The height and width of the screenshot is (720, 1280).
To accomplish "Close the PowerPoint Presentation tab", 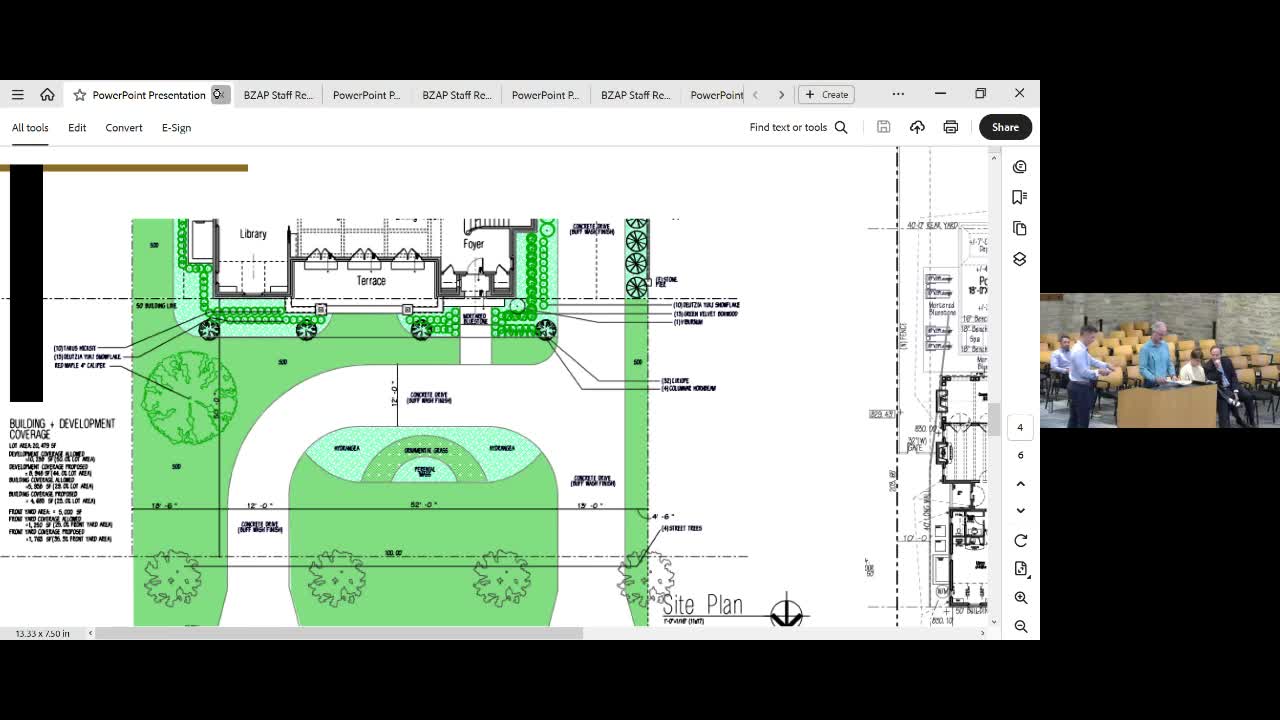I will 219,95.
